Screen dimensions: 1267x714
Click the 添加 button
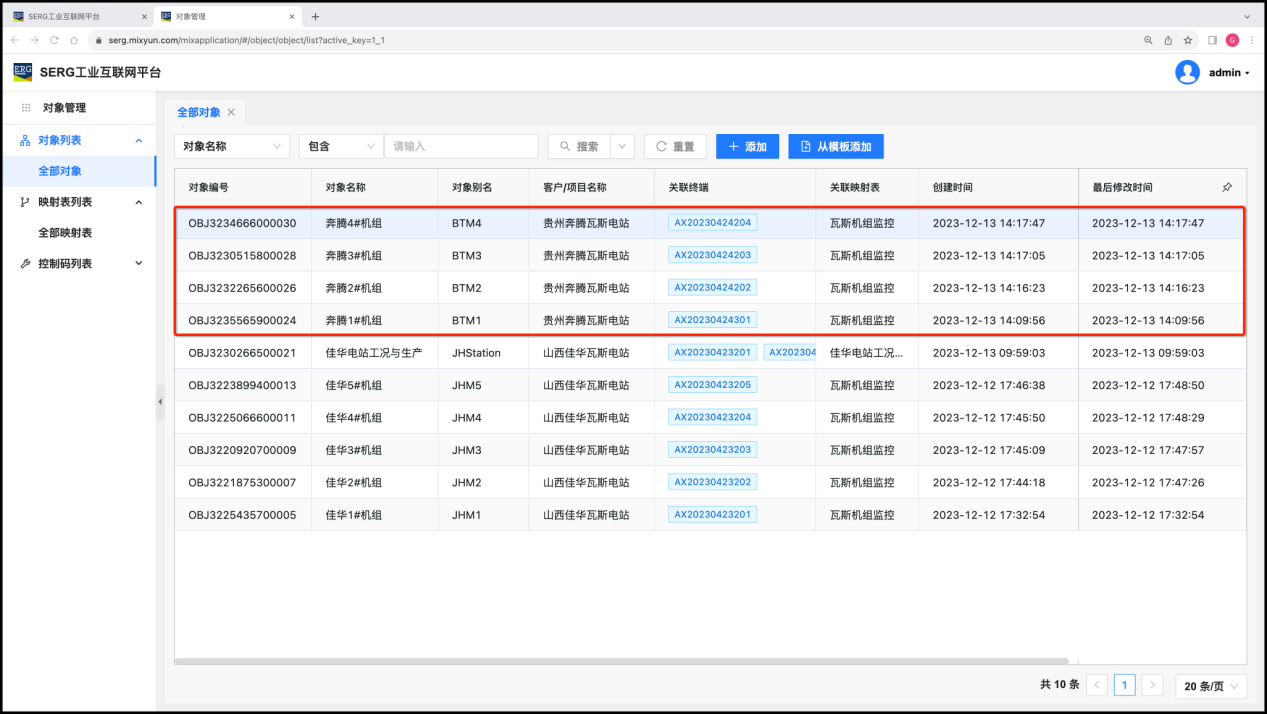pos(747,146)
